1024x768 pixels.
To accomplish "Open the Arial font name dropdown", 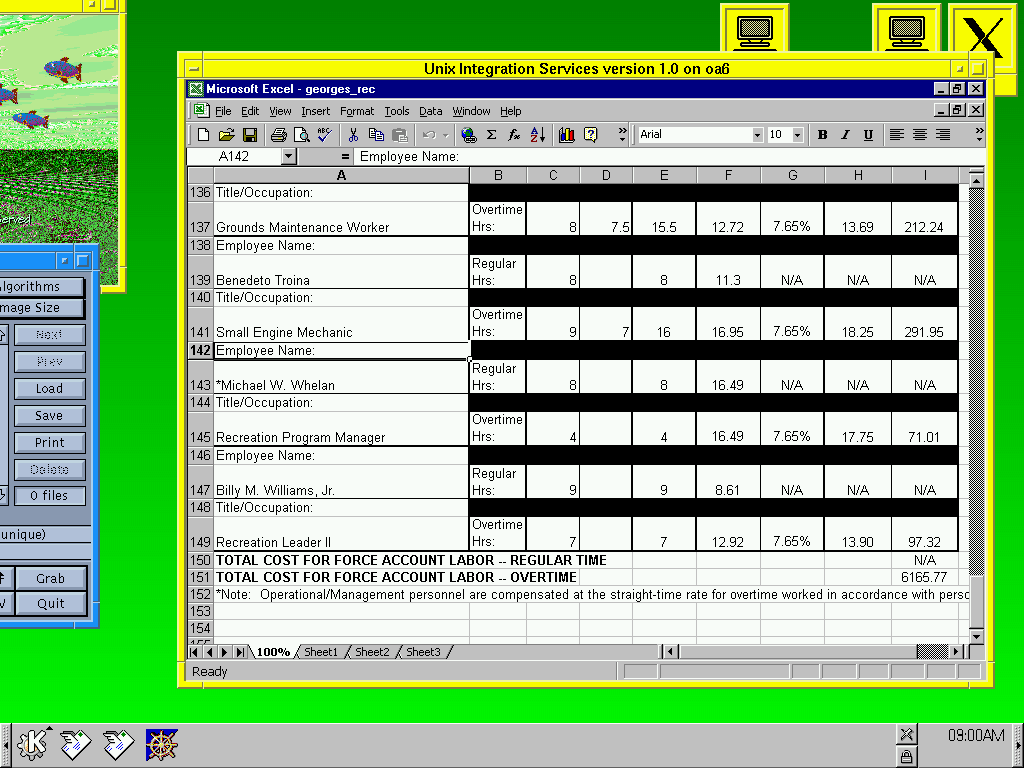I will click(757, 135).
